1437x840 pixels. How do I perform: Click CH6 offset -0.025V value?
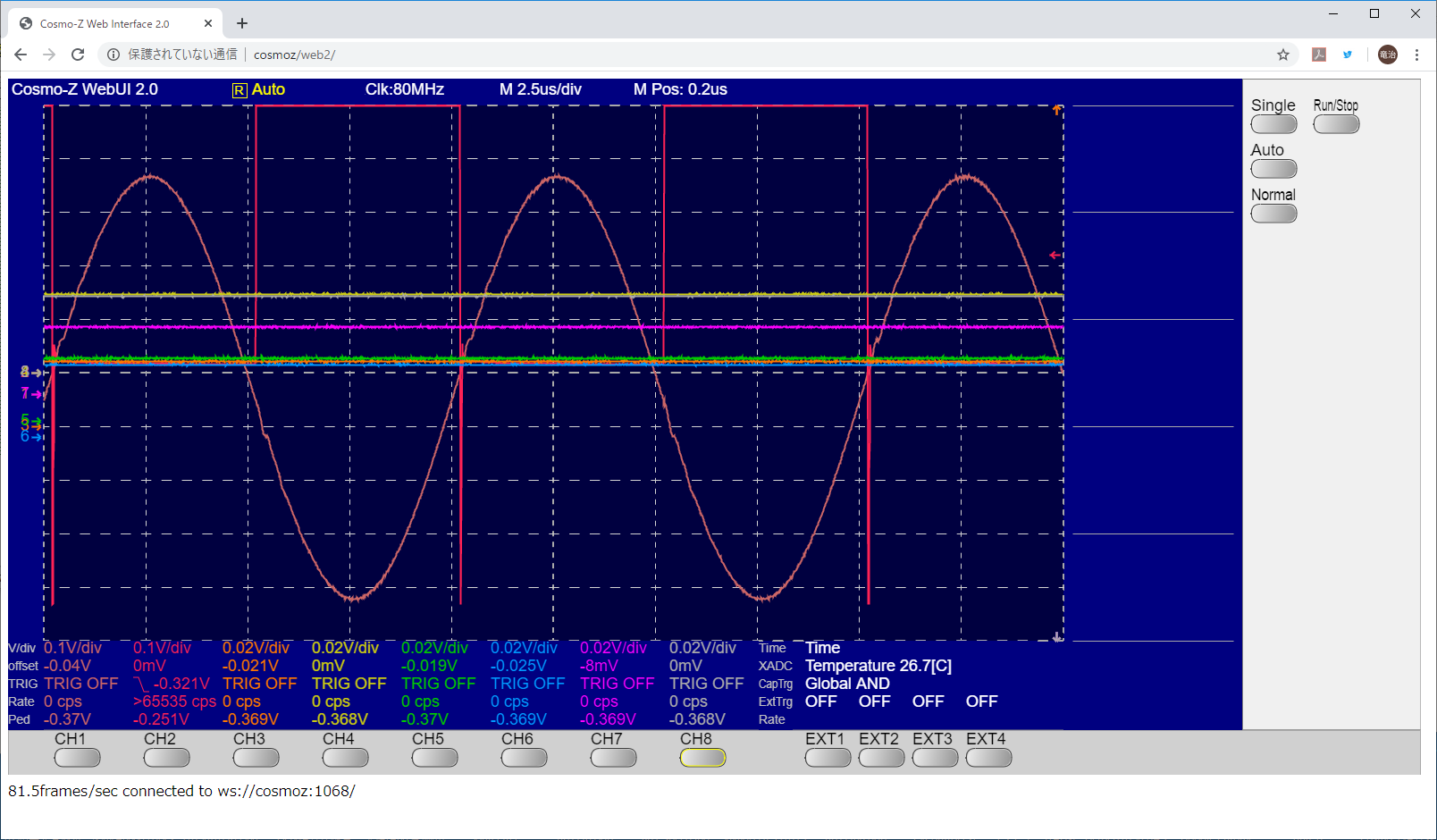518,666
